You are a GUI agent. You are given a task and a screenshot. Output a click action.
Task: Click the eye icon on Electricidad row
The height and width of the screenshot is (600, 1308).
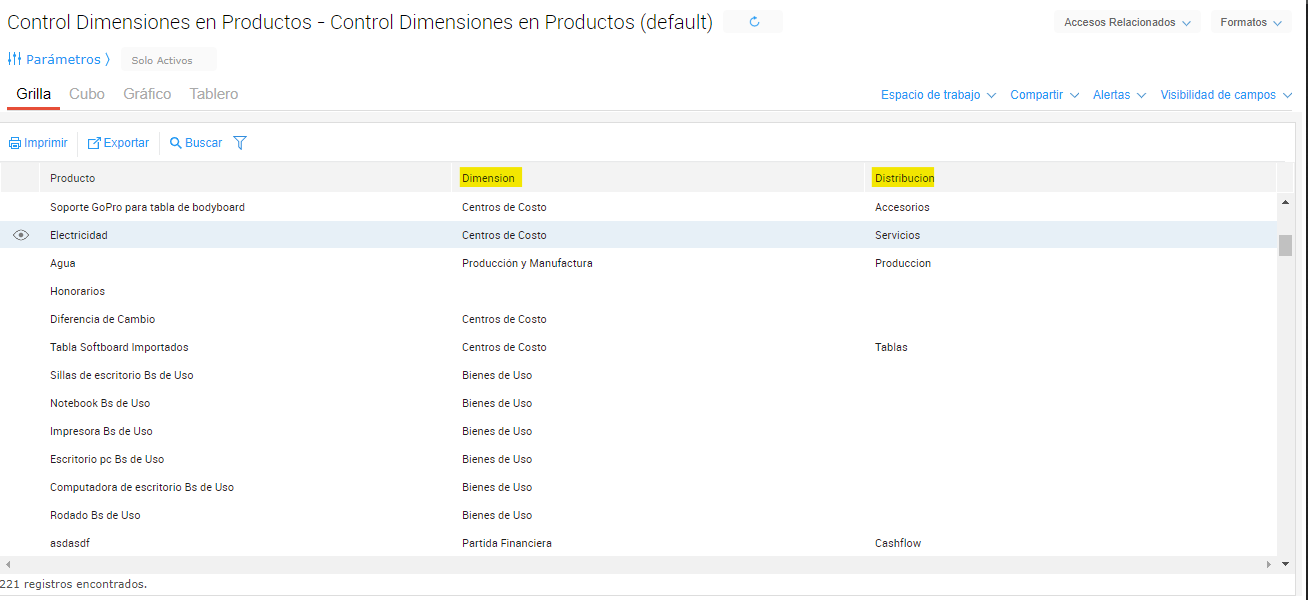(21, 235)
